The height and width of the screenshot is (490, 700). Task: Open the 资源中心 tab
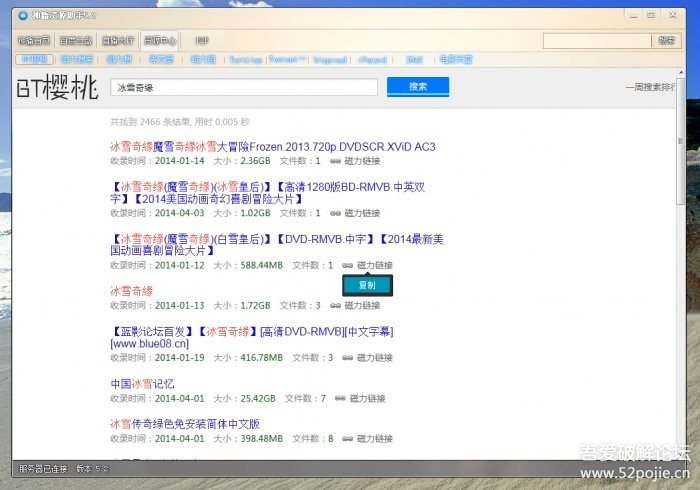tap(160, 41)
